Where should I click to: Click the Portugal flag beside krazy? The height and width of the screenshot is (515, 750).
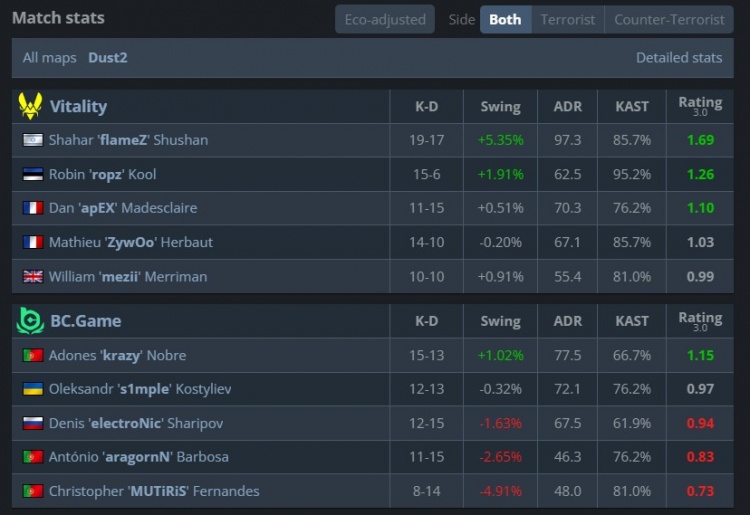point(32,355)
